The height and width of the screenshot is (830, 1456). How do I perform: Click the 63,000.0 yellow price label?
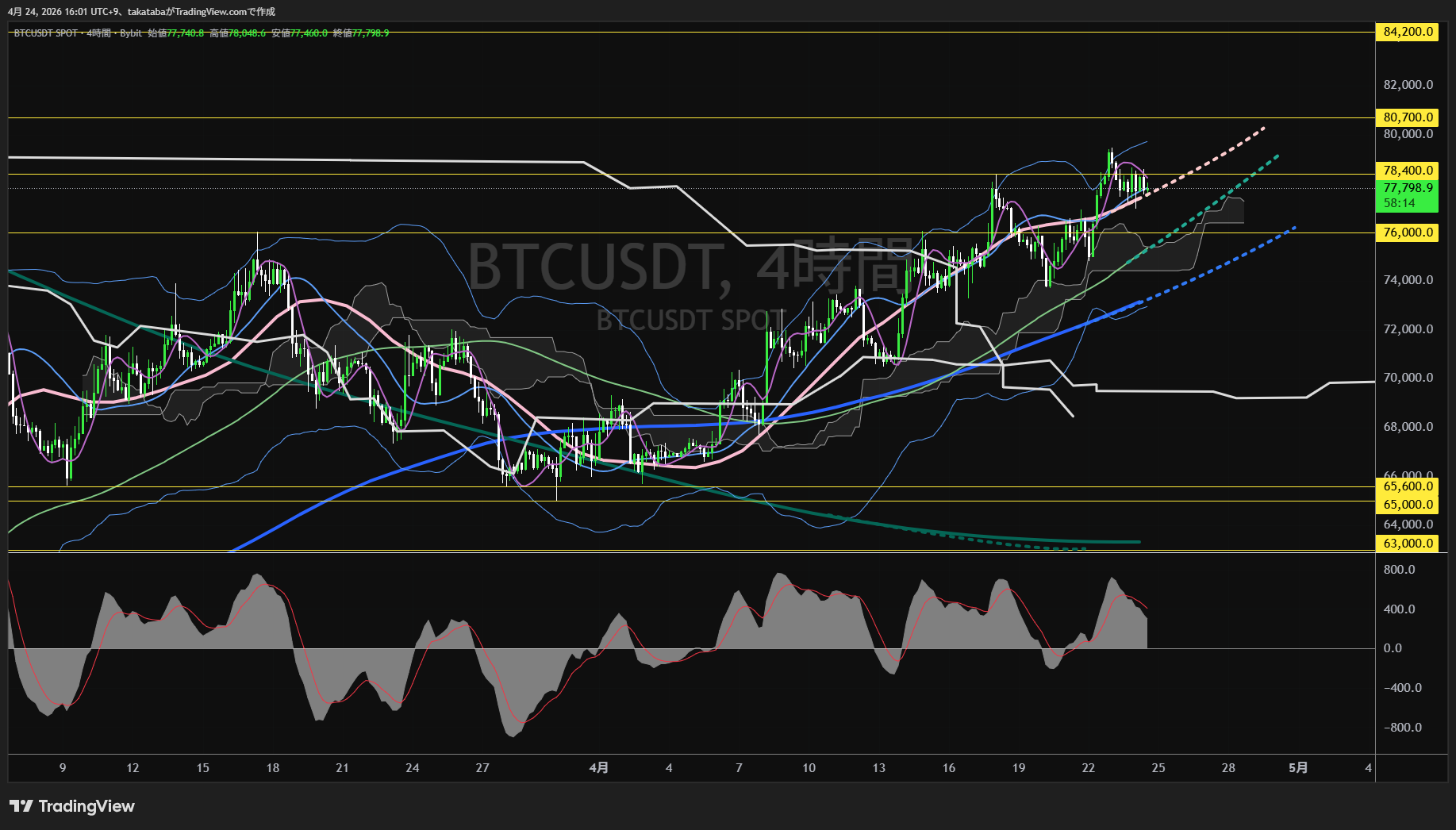coord(1407,544)
